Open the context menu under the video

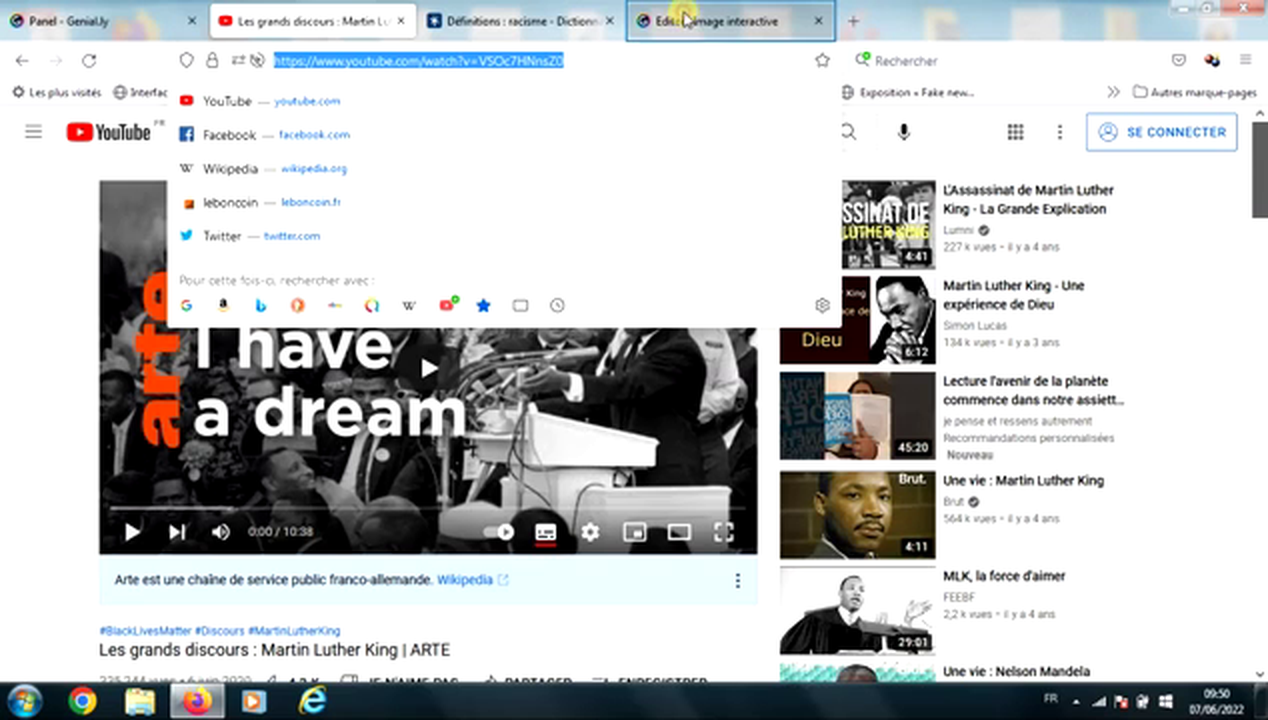[737, 580]
